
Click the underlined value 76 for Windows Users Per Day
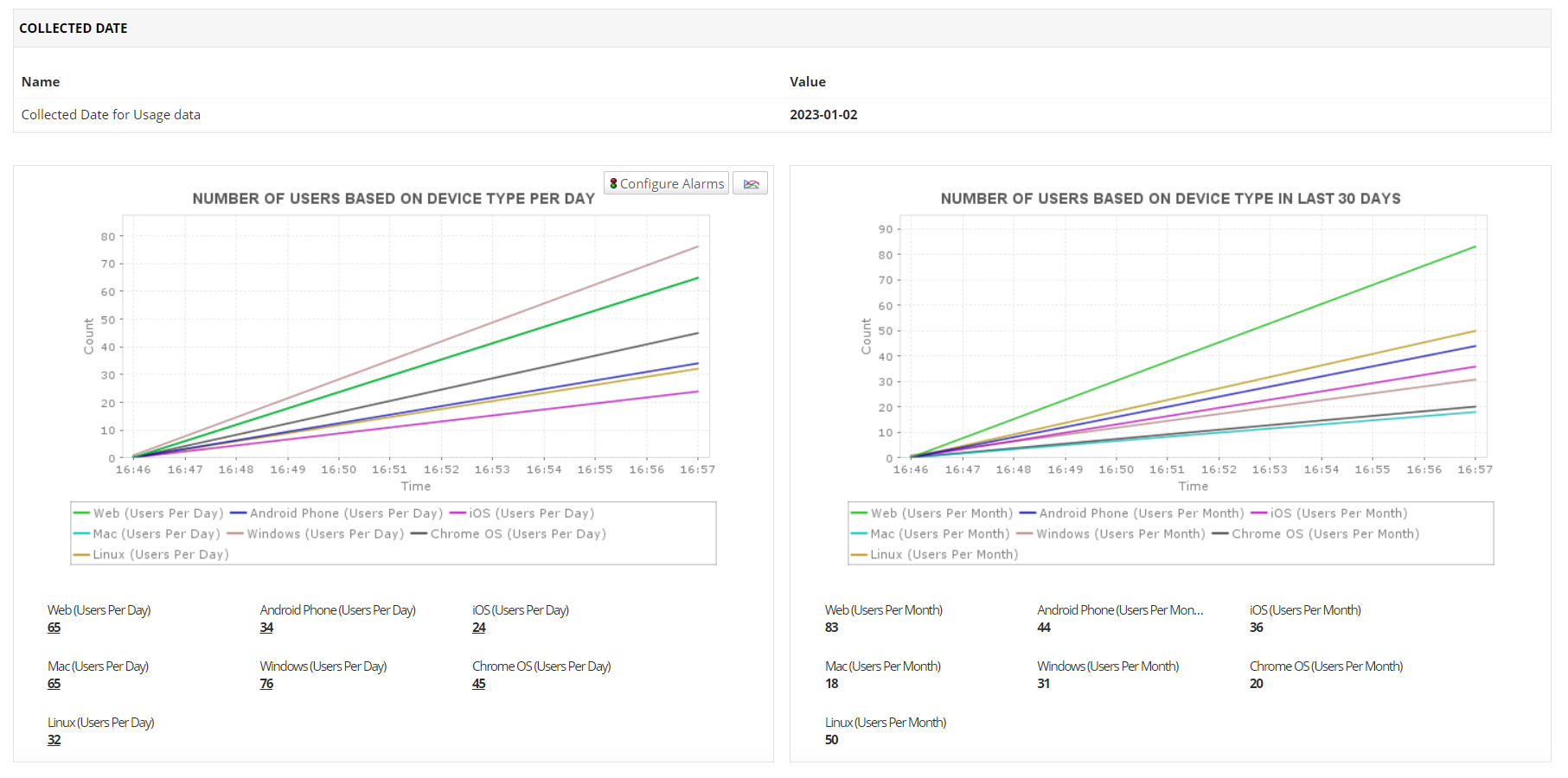click(266, 683)
